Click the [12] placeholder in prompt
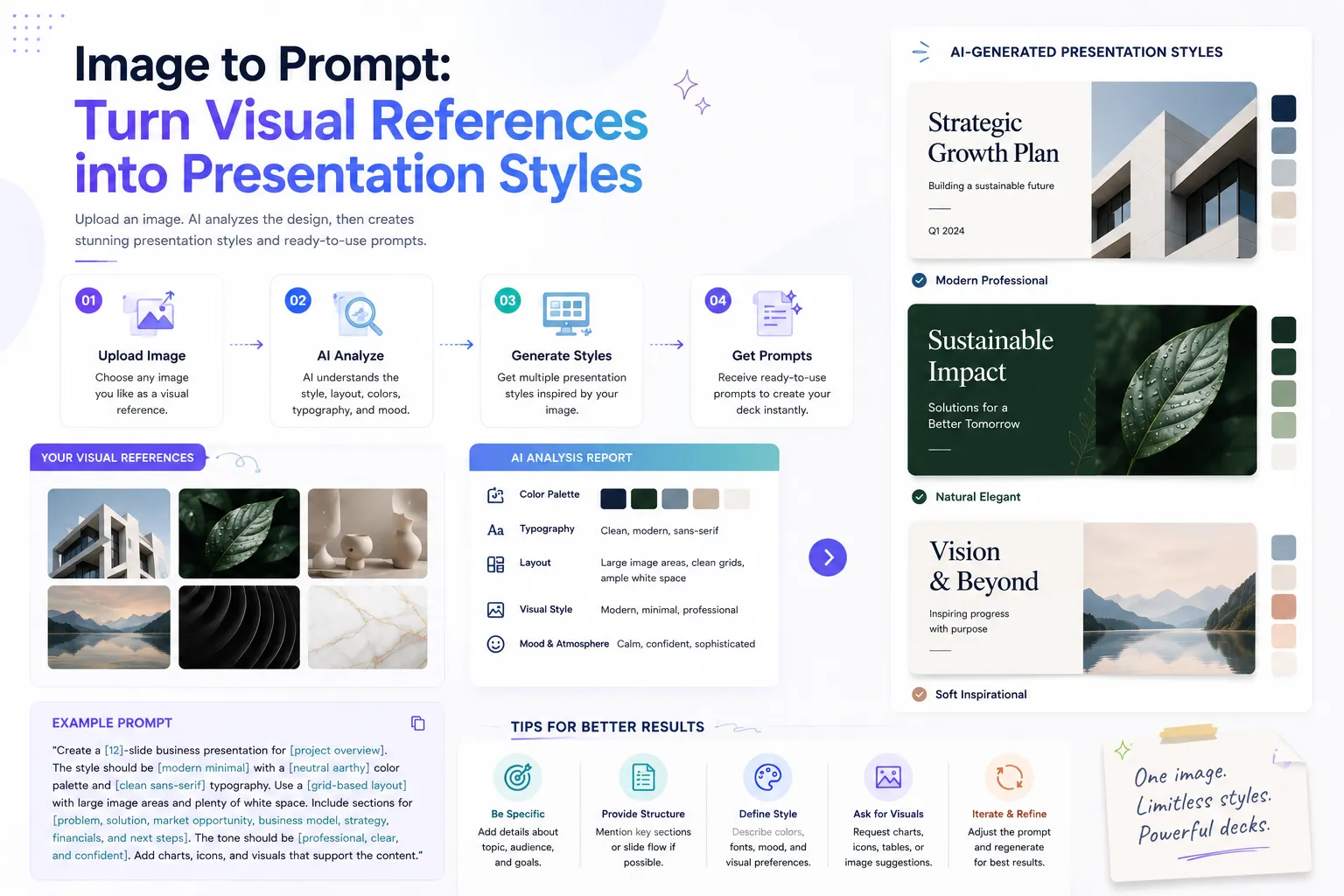Screen dimensions: 1344x896 [114, 751]
